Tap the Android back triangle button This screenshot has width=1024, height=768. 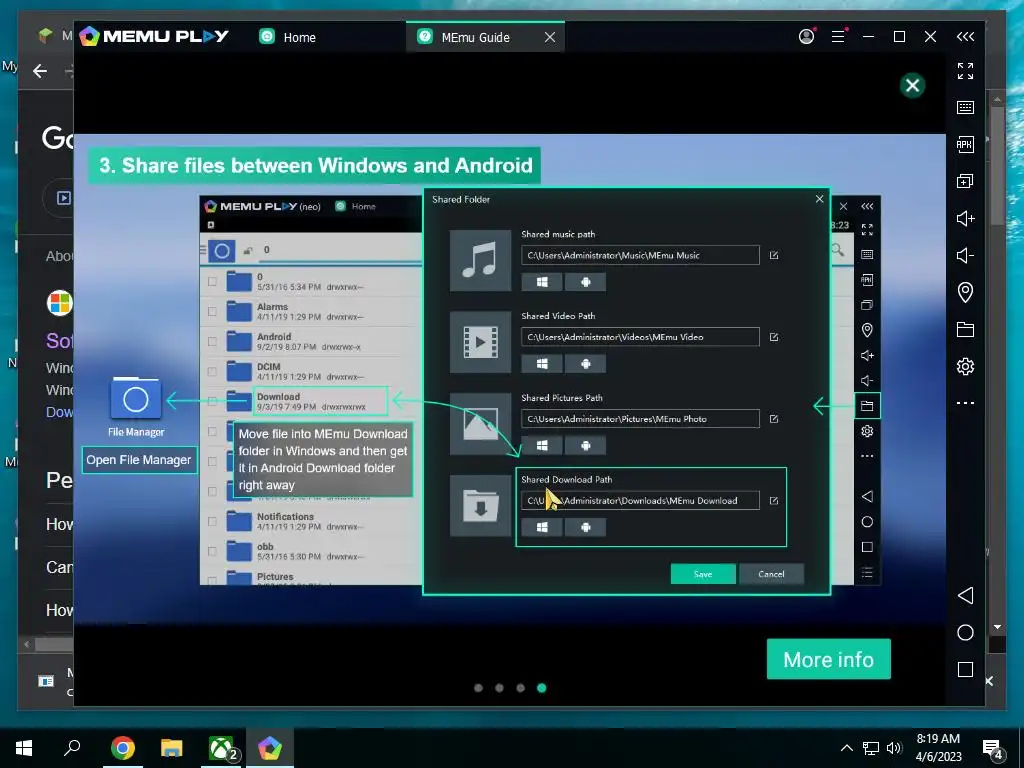(965, 595)
